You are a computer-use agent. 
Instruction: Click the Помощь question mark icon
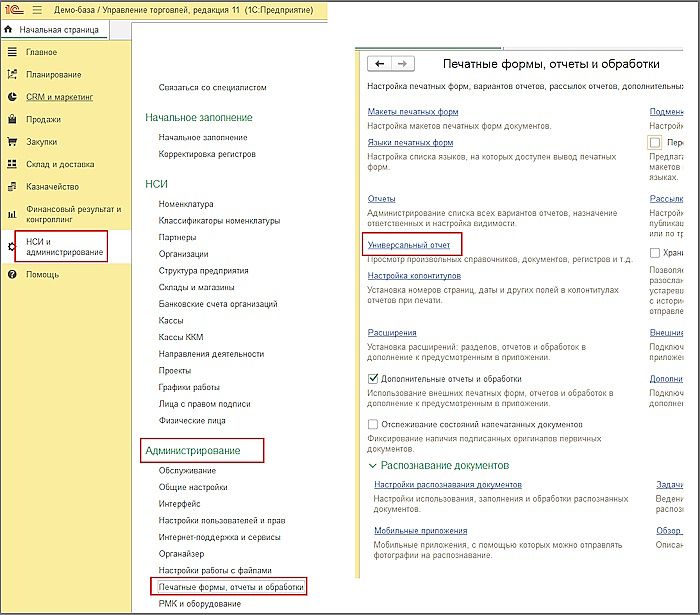(x=12, y=274)
